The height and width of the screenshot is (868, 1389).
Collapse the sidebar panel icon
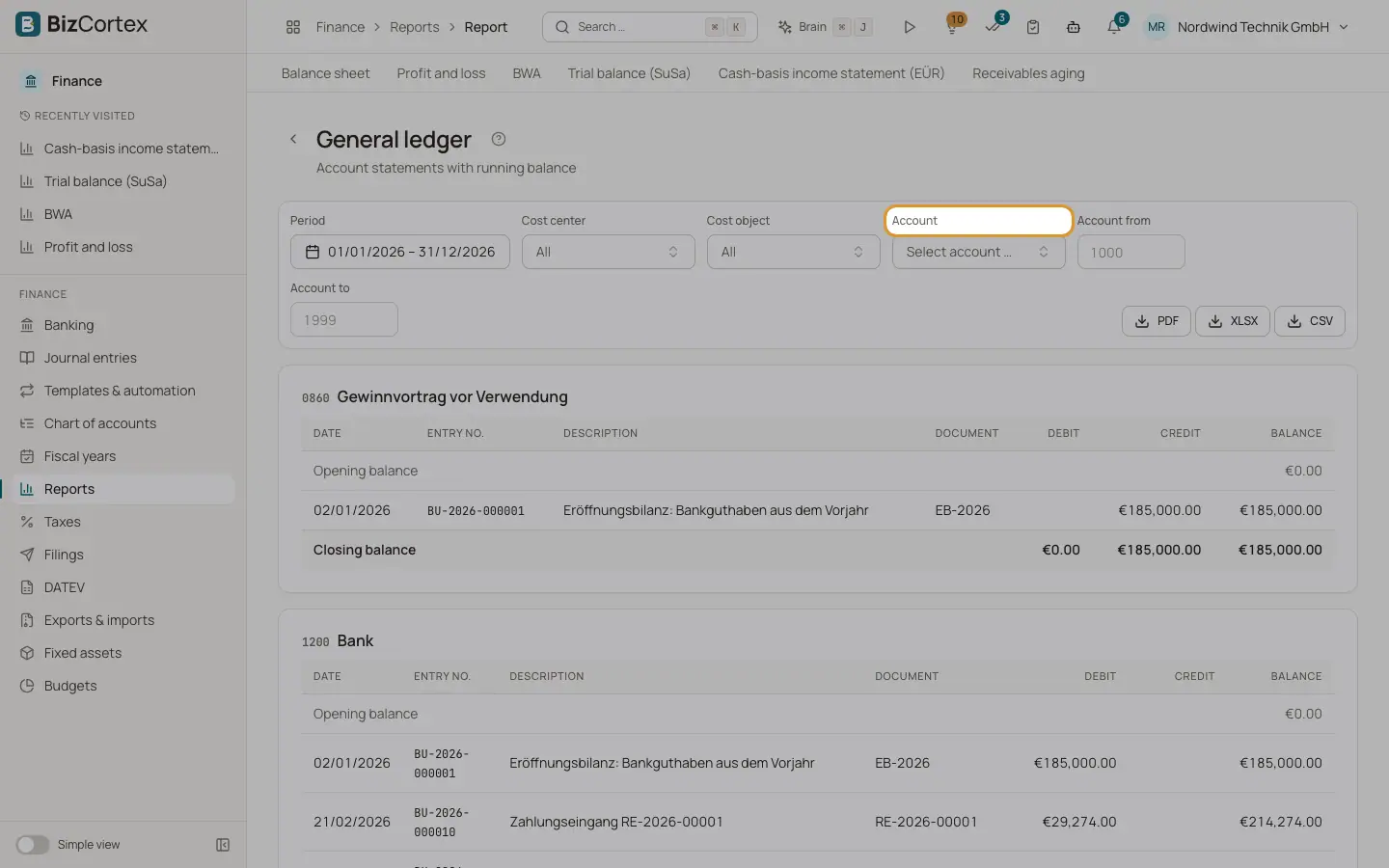pos(223,845)
